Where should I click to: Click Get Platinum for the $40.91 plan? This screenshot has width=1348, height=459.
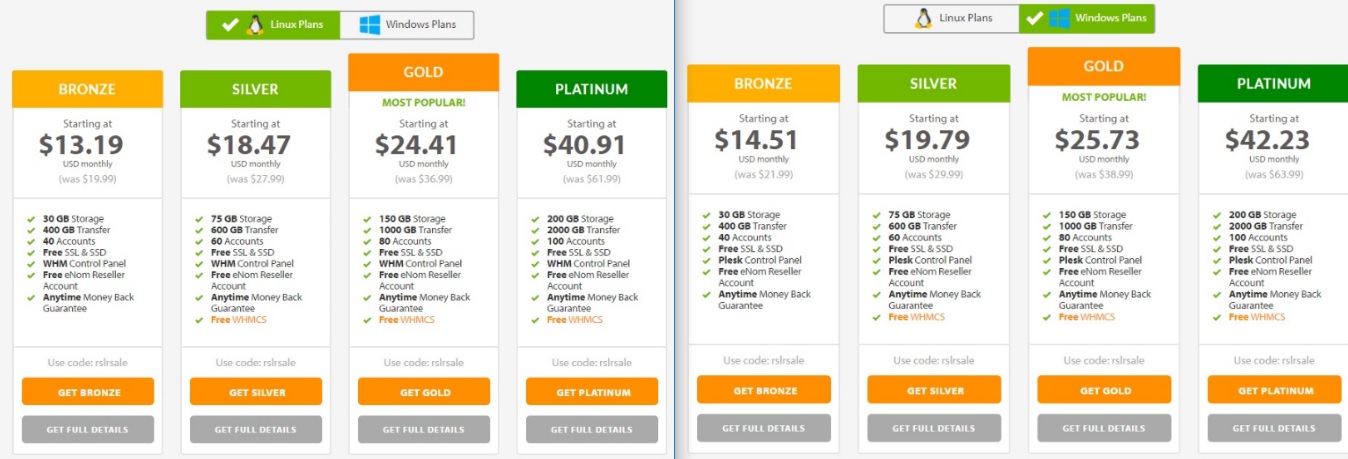pos(592,392)
